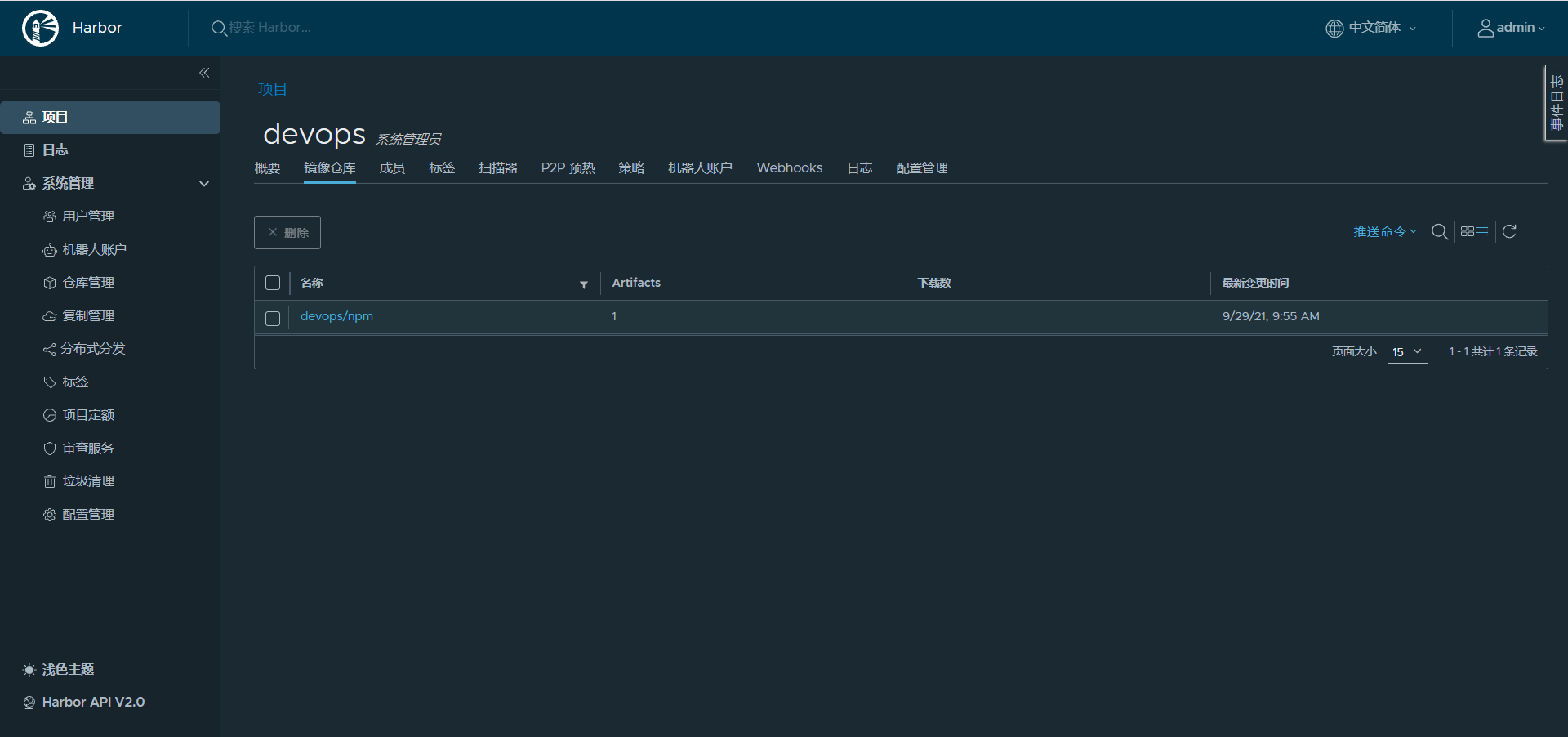Switch to 浅色主题 light theme

[x=59, y=670]
